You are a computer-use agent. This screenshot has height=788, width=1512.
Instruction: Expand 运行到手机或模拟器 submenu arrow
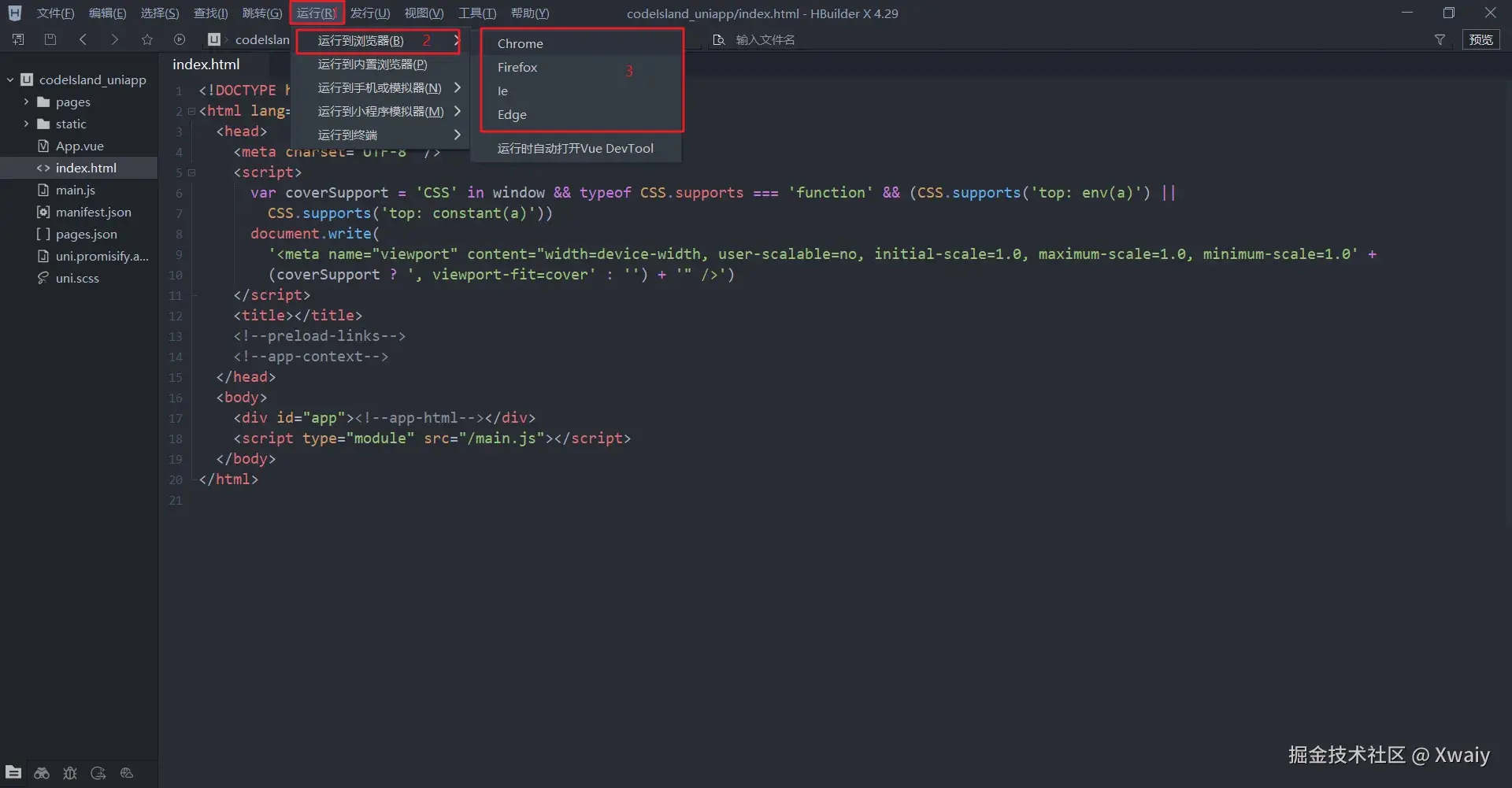[457, 87]
